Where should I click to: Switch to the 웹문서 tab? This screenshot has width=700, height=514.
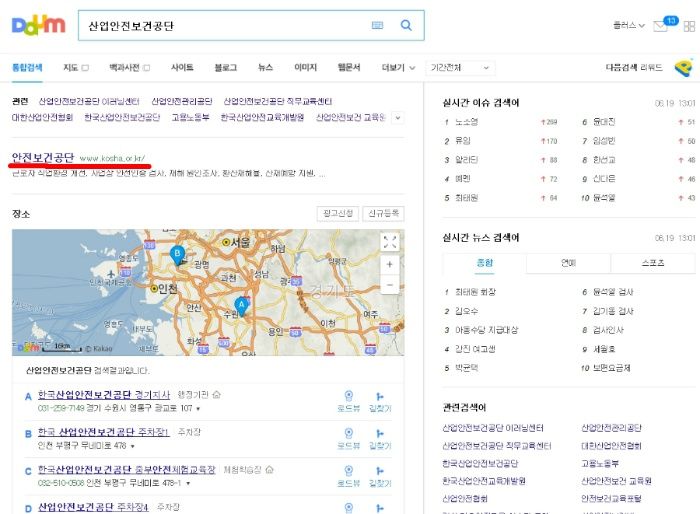tap(349, 67)
